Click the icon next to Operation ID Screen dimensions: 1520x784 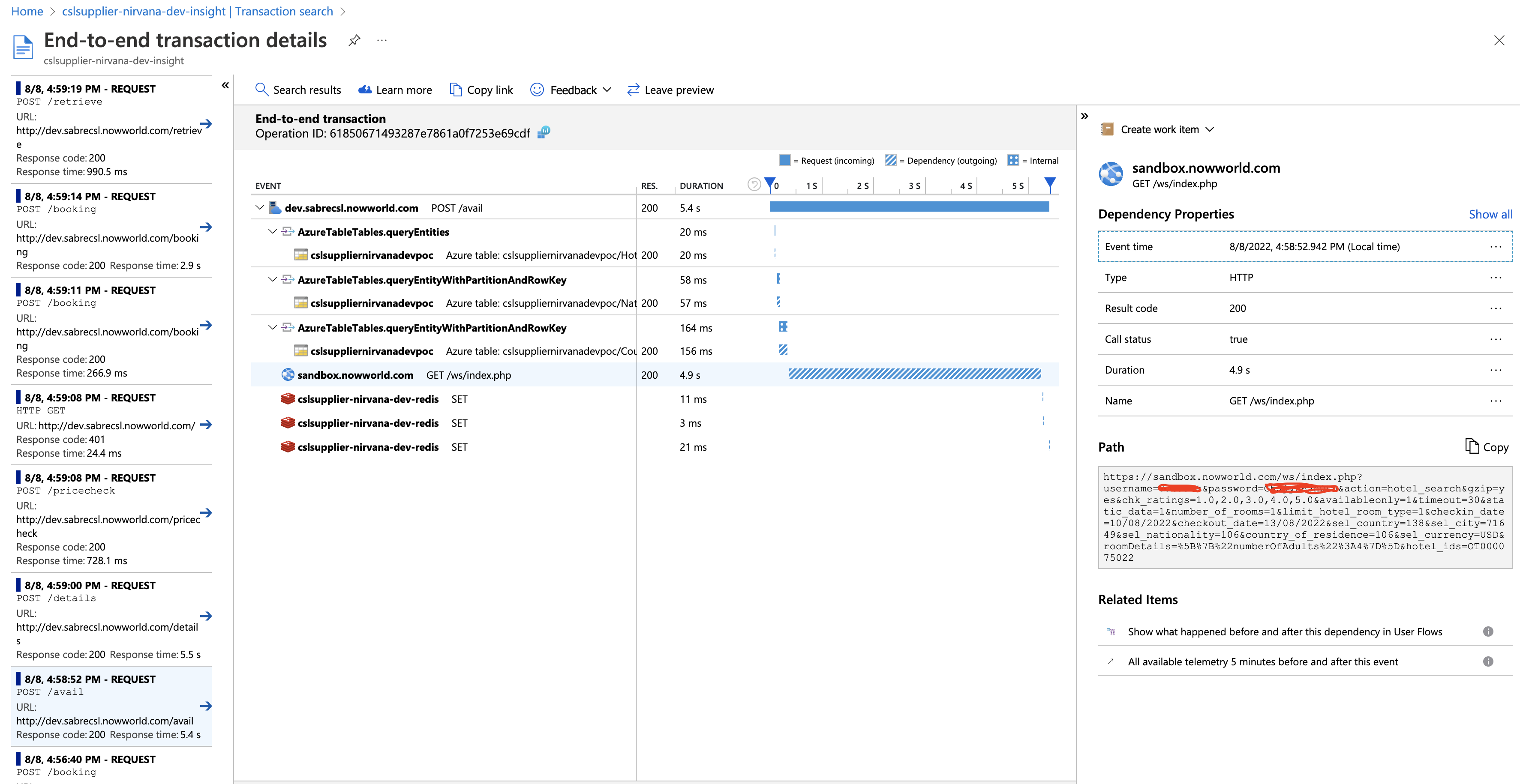[x=544, y=132]
